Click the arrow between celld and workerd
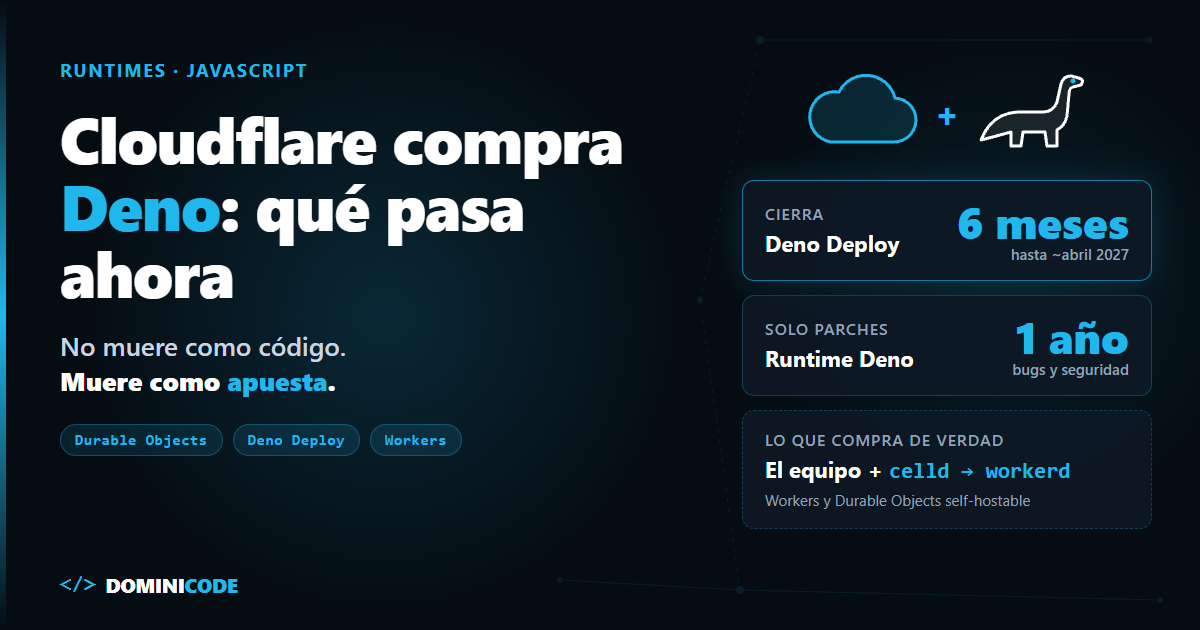 (967, 471)
